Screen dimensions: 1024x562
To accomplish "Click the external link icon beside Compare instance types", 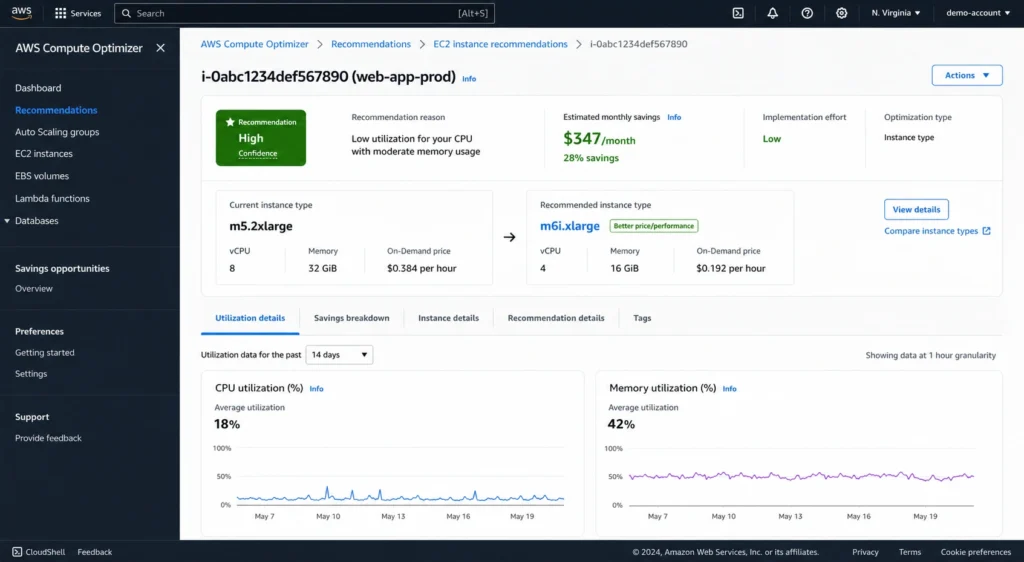I will point(986,231).
